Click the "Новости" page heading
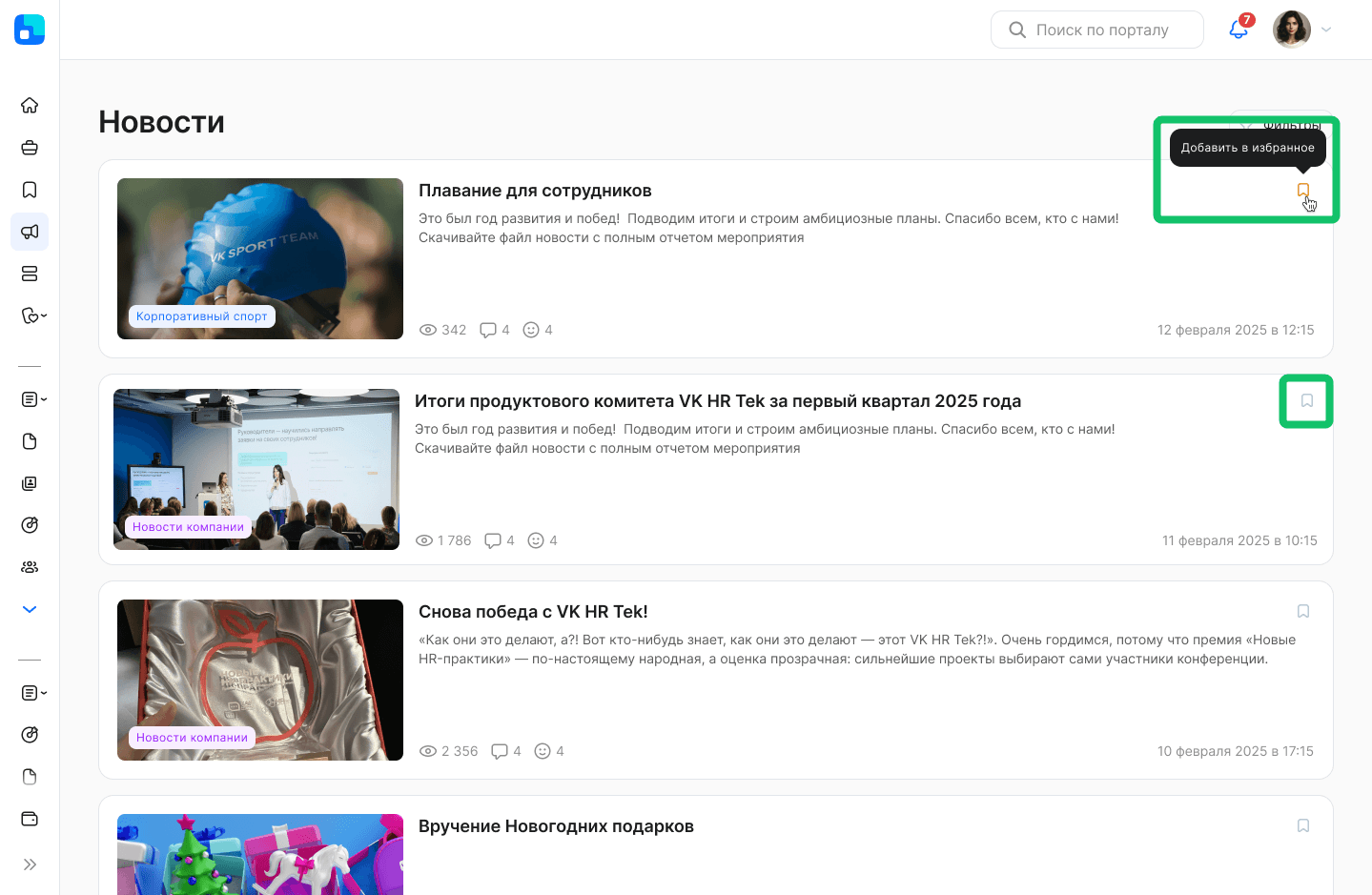This screenshot has width=1372, height=895. tap(162, 122)
